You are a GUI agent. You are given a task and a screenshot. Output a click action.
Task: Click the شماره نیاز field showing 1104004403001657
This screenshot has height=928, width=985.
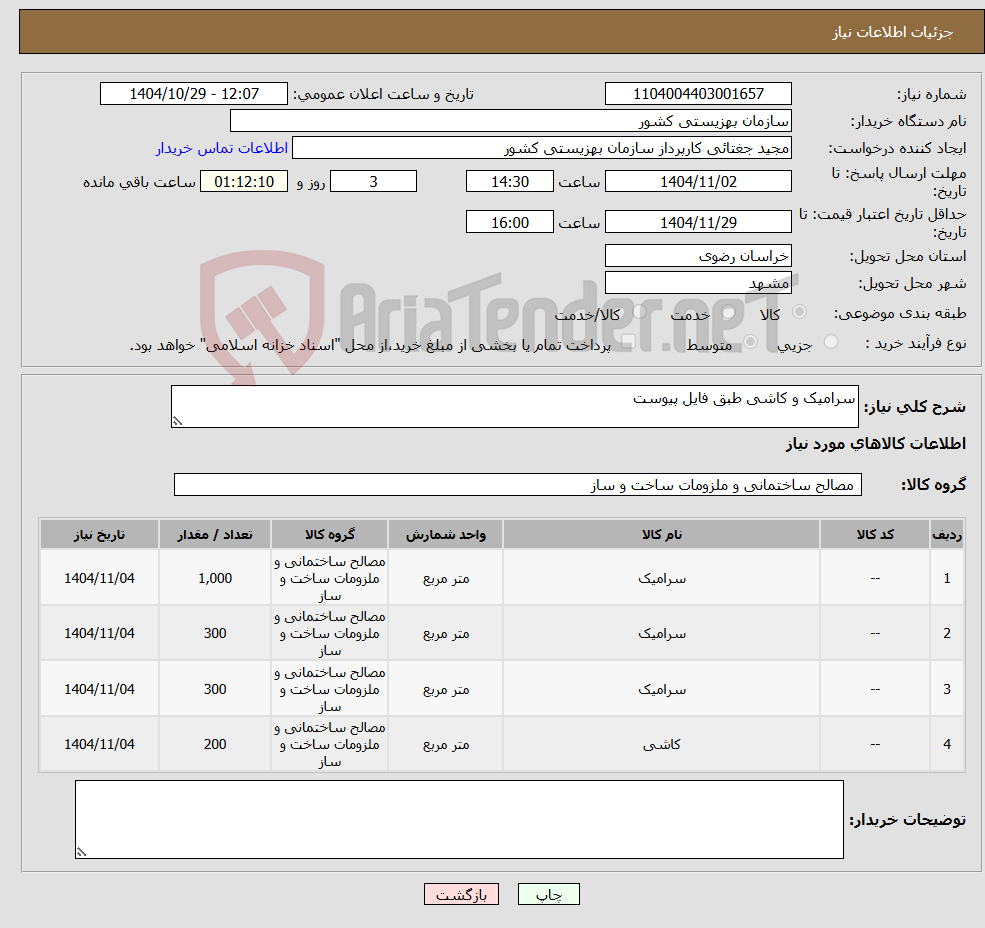coord(698,93)
